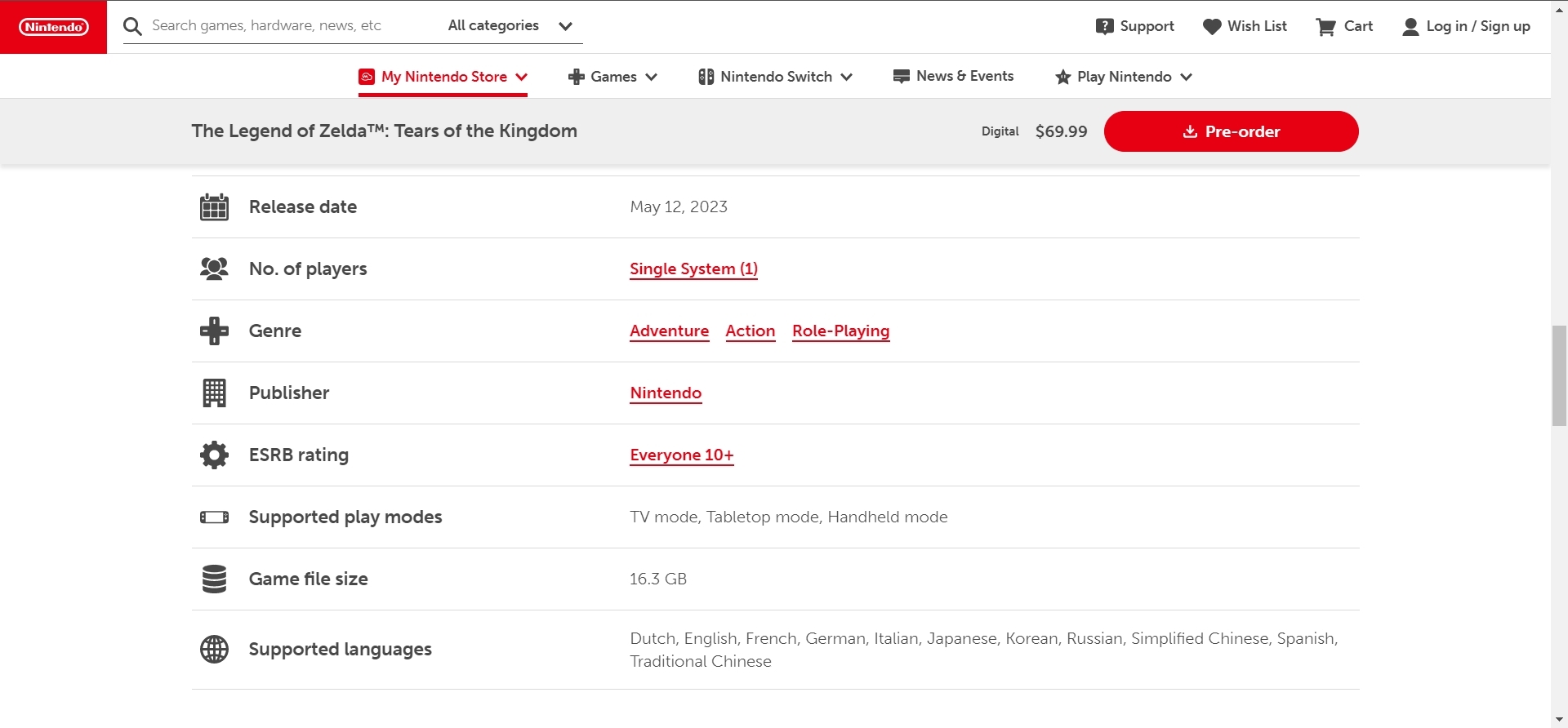Open the All categories dropdown

pyautogui.click(x=510, y=26)
